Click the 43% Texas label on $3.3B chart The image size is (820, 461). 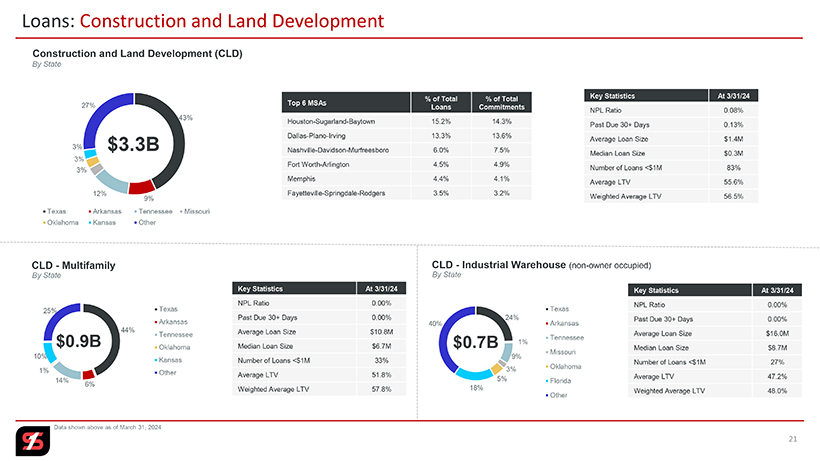186,118
